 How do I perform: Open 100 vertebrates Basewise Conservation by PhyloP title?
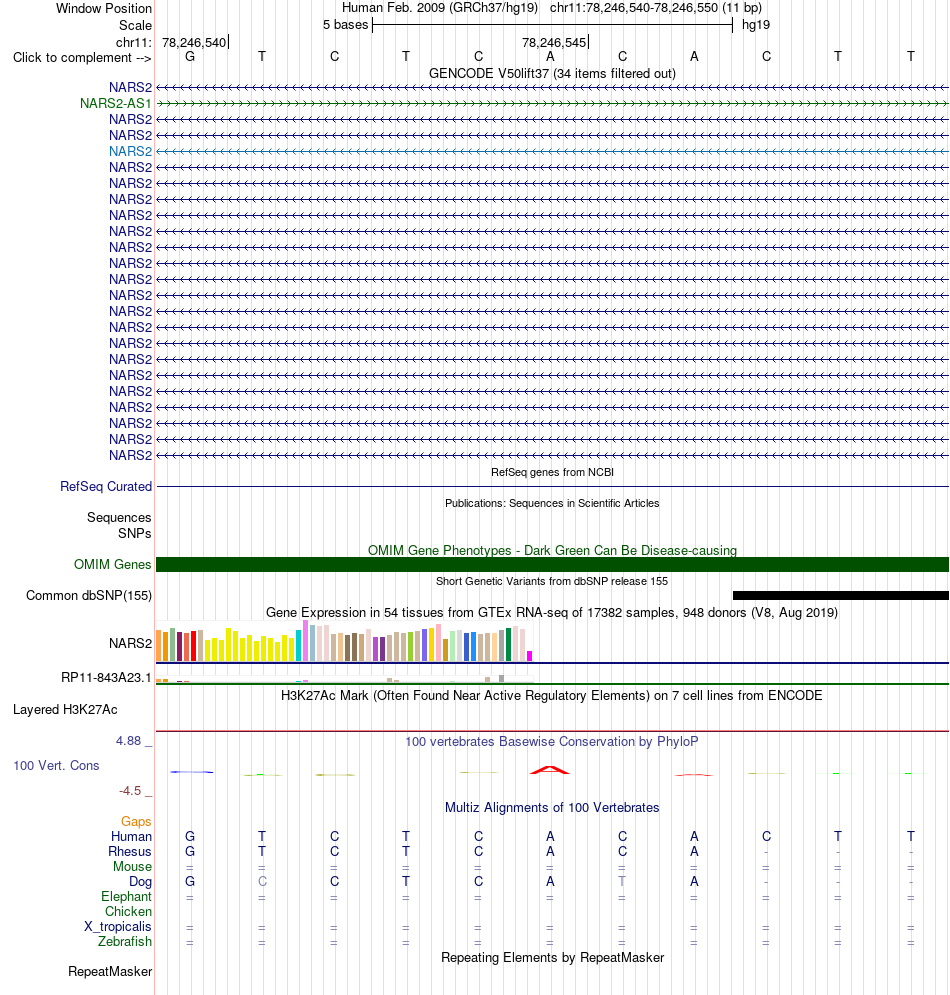(552, 742)
